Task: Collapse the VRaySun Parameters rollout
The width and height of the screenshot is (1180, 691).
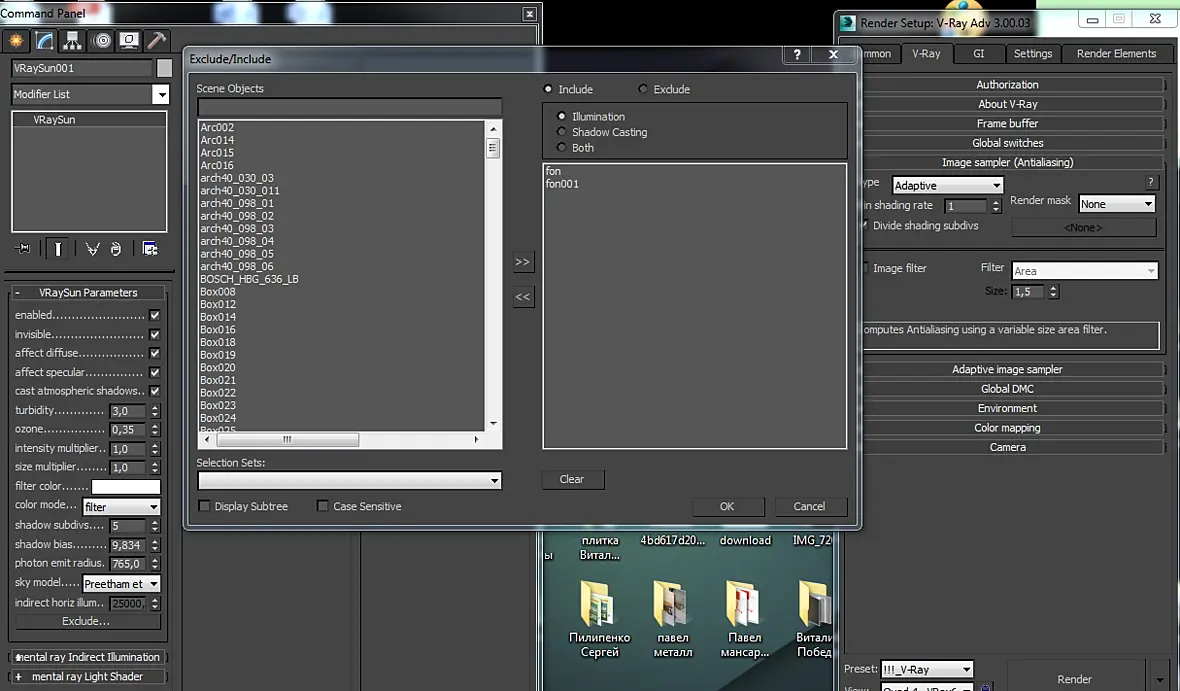Action: (x=88, y=293)
